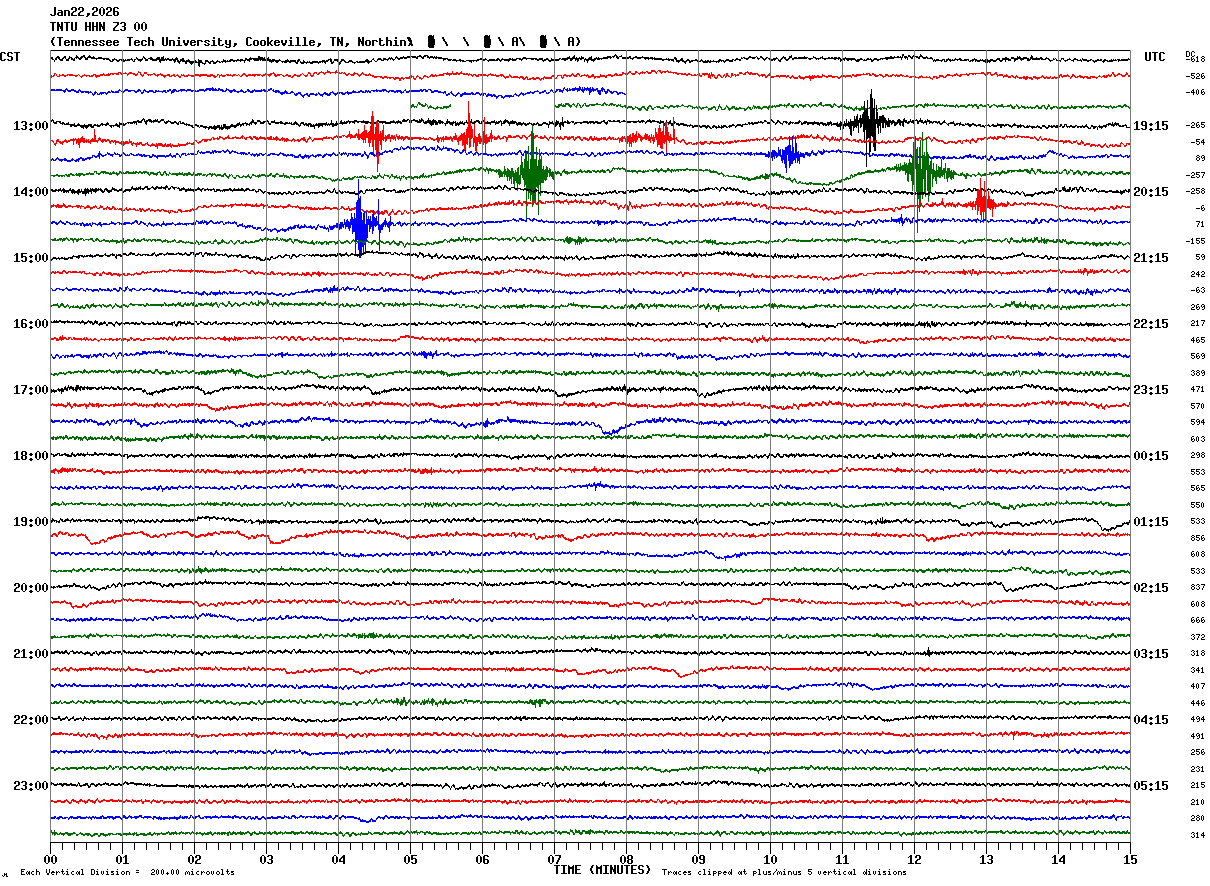This screenshot has width=1210, height=886.
Task: Click the DC offset value -155
Action: tap(1195, 241)
